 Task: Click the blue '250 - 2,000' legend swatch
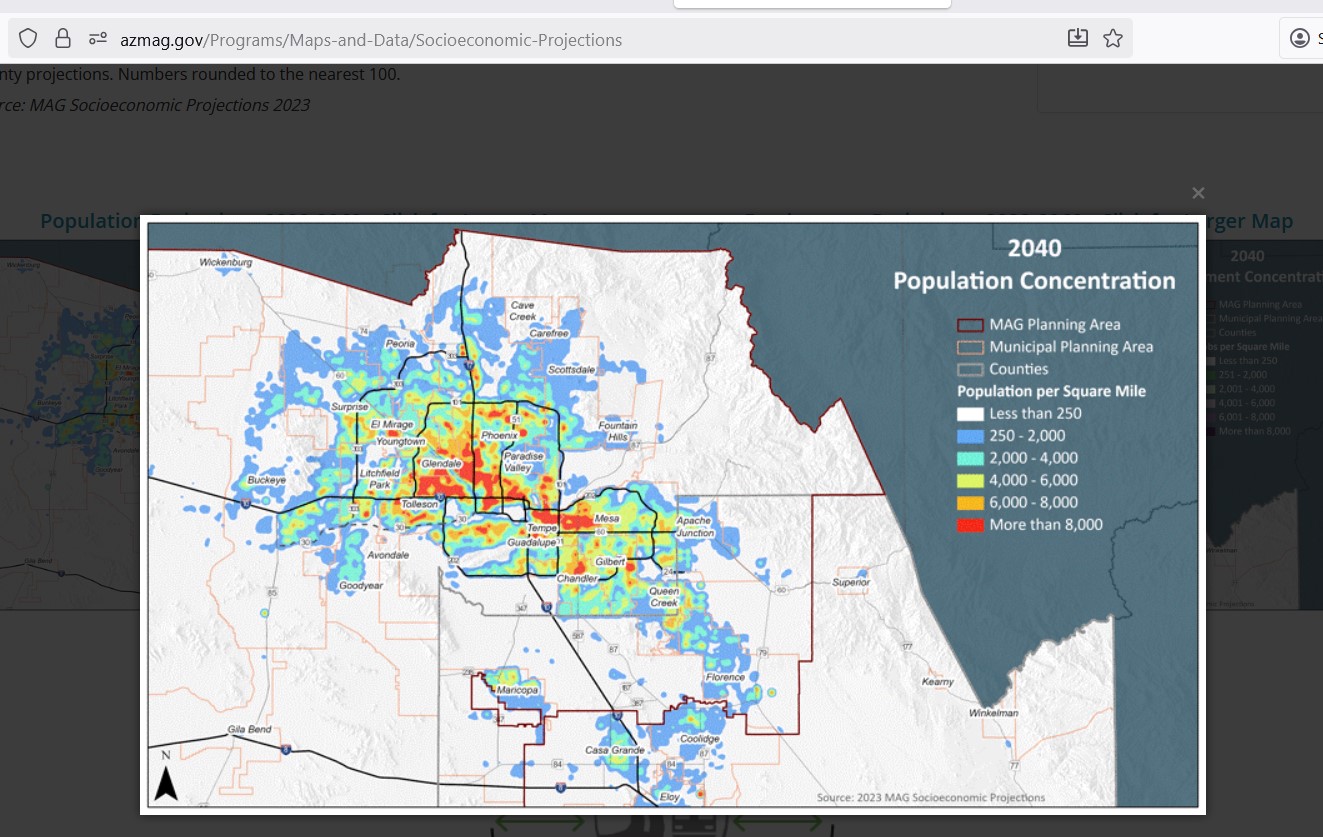[x=970, y=436]
